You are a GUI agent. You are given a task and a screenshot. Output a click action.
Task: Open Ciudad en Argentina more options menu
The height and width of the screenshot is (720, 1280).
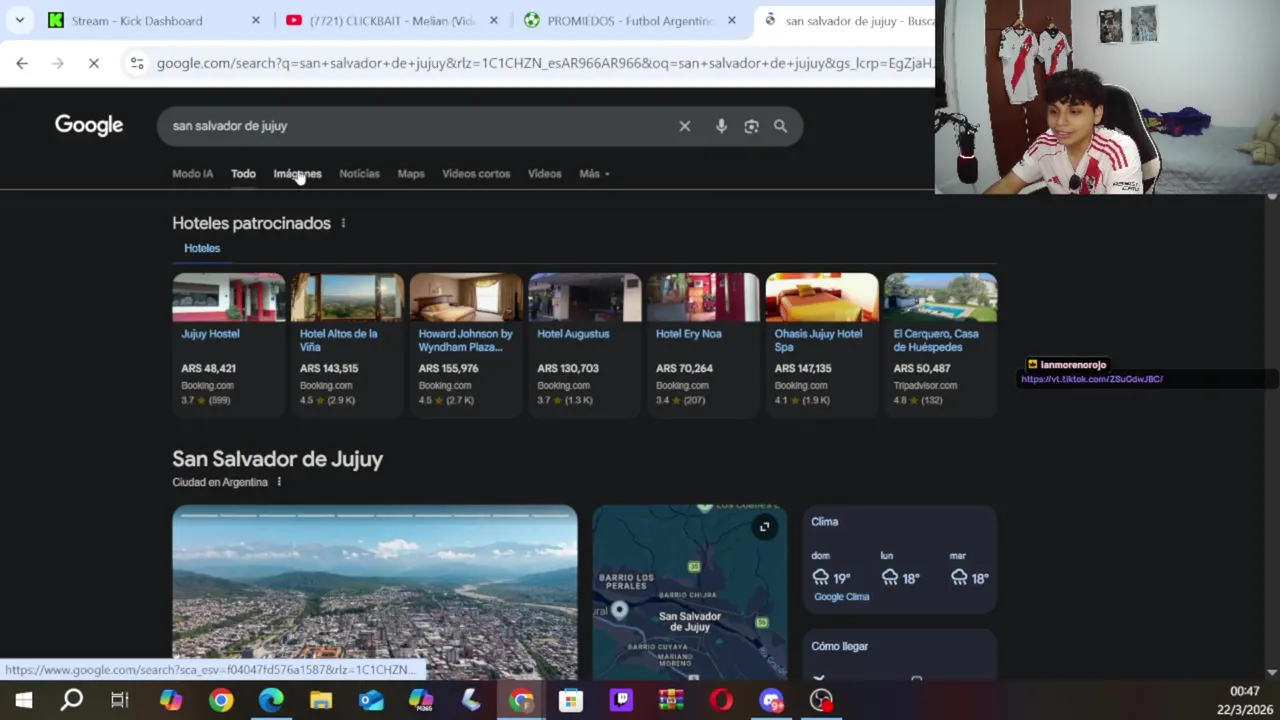pos(279,482)
